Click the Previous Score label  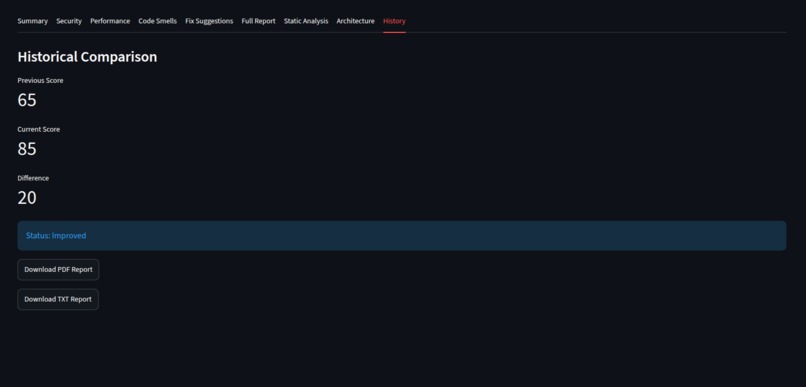(x=40, y=81)
